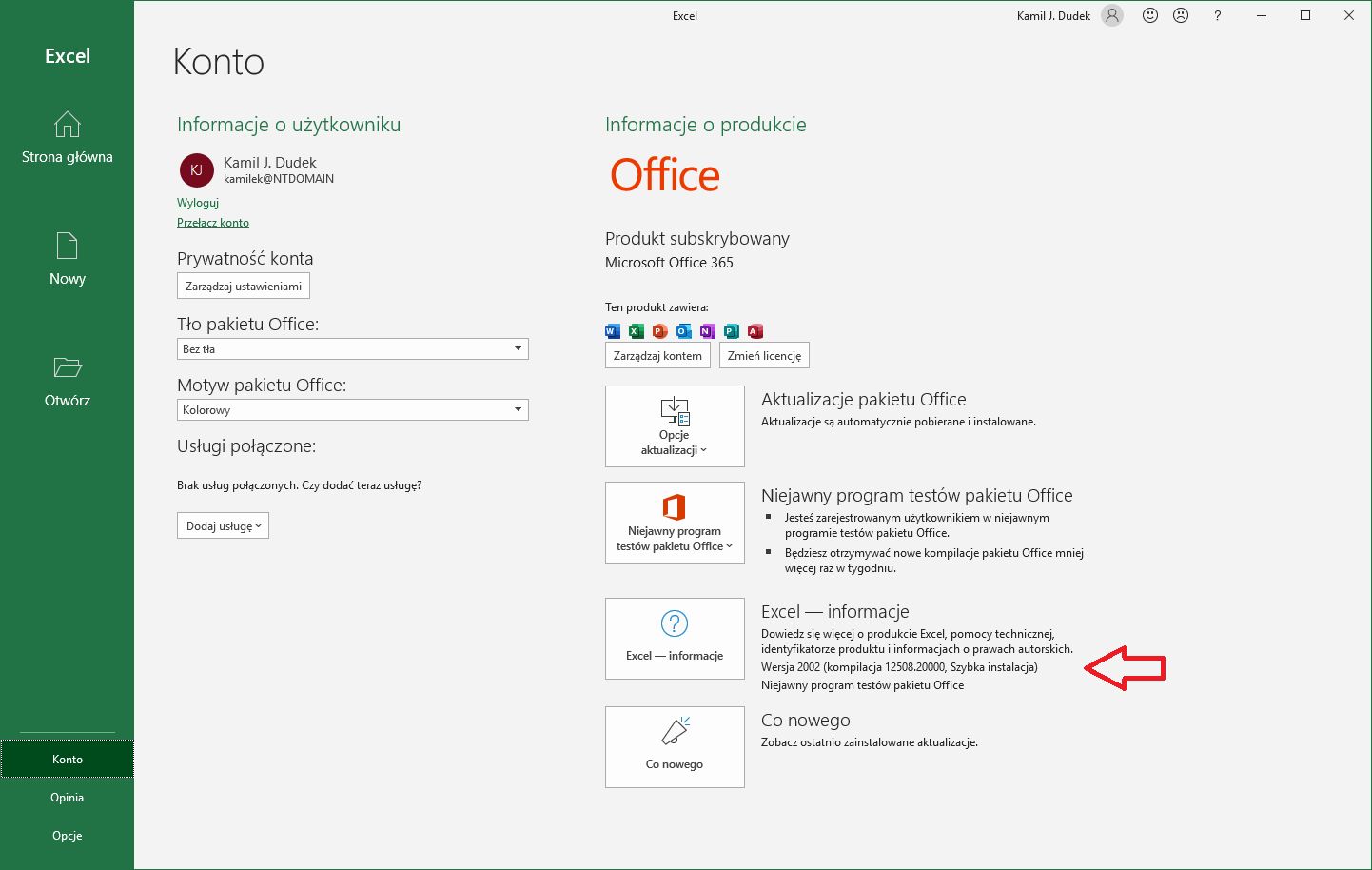The height and width of the screenshot is (870, 1372).
Task: Click the Wyloguj link
Action: [197, 202]
